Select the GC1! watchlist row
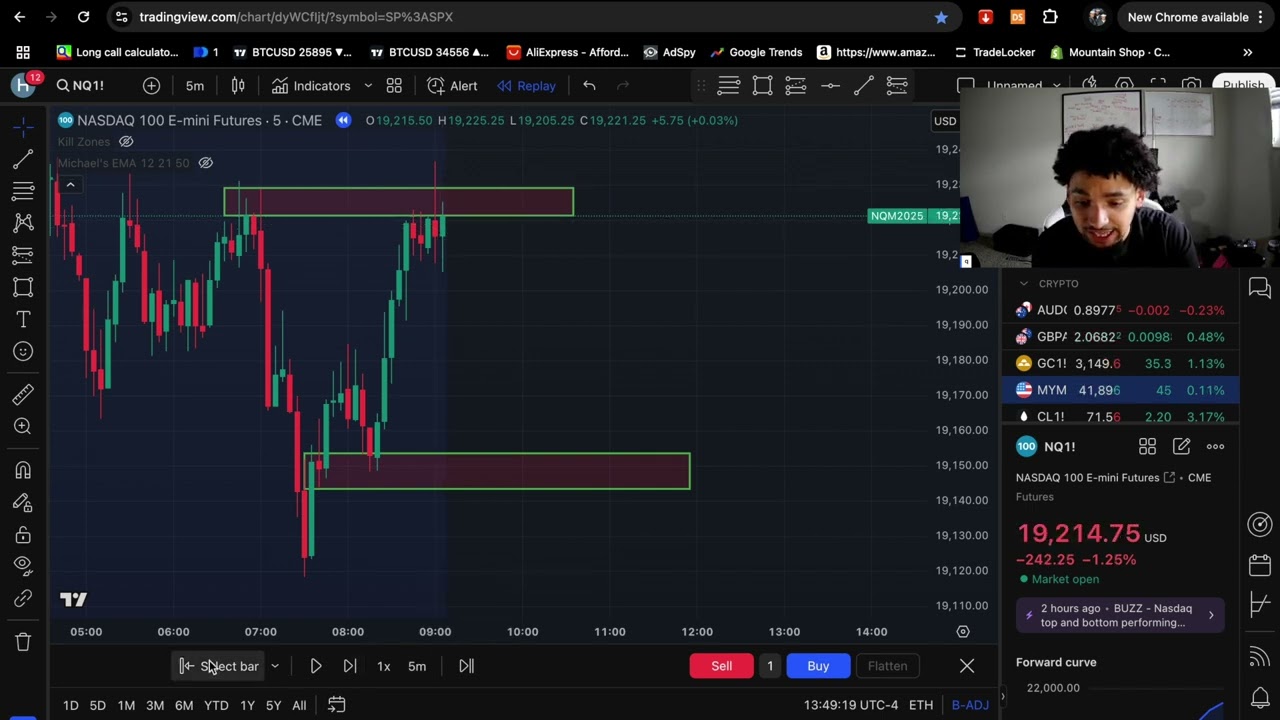This screenshot has height=720, width=1280. [x=1120, y=364]
